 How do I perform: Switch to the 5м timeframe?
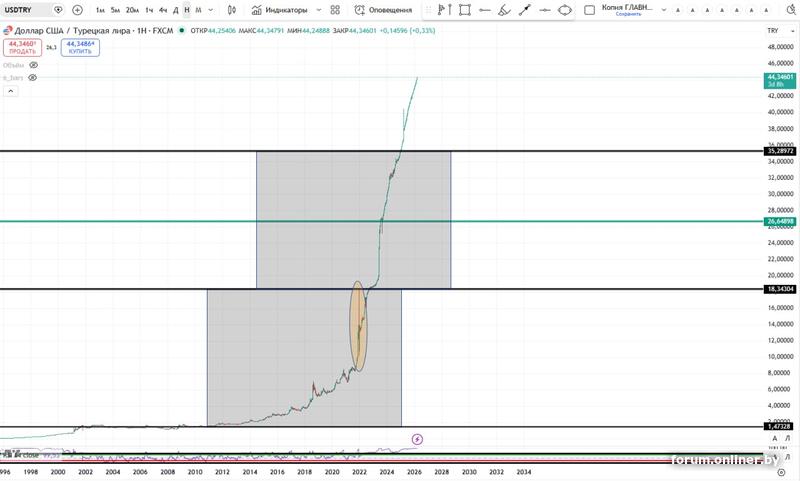pos(115,10)
